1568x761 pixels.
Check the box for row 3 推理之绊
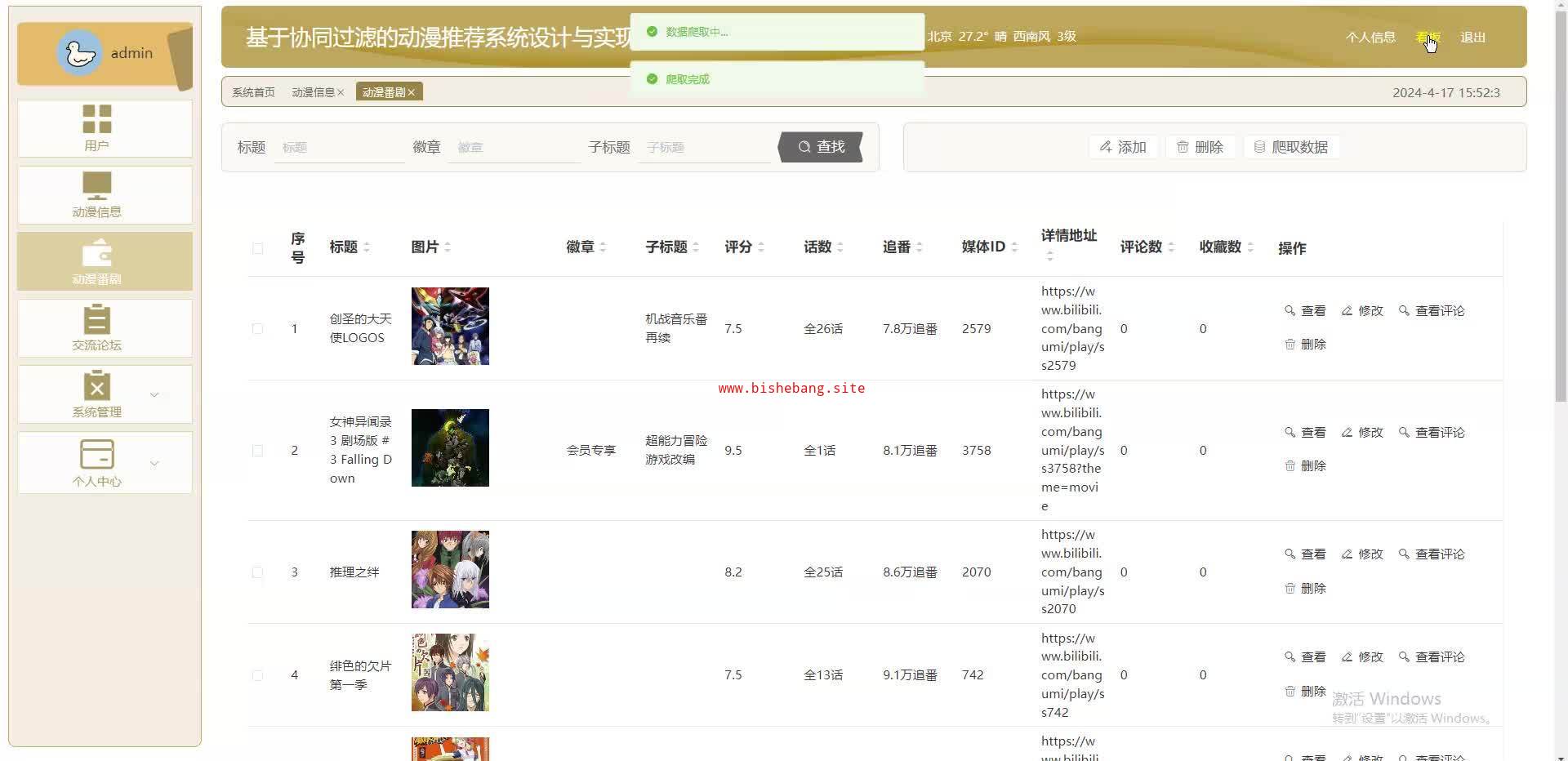(257, 572)
